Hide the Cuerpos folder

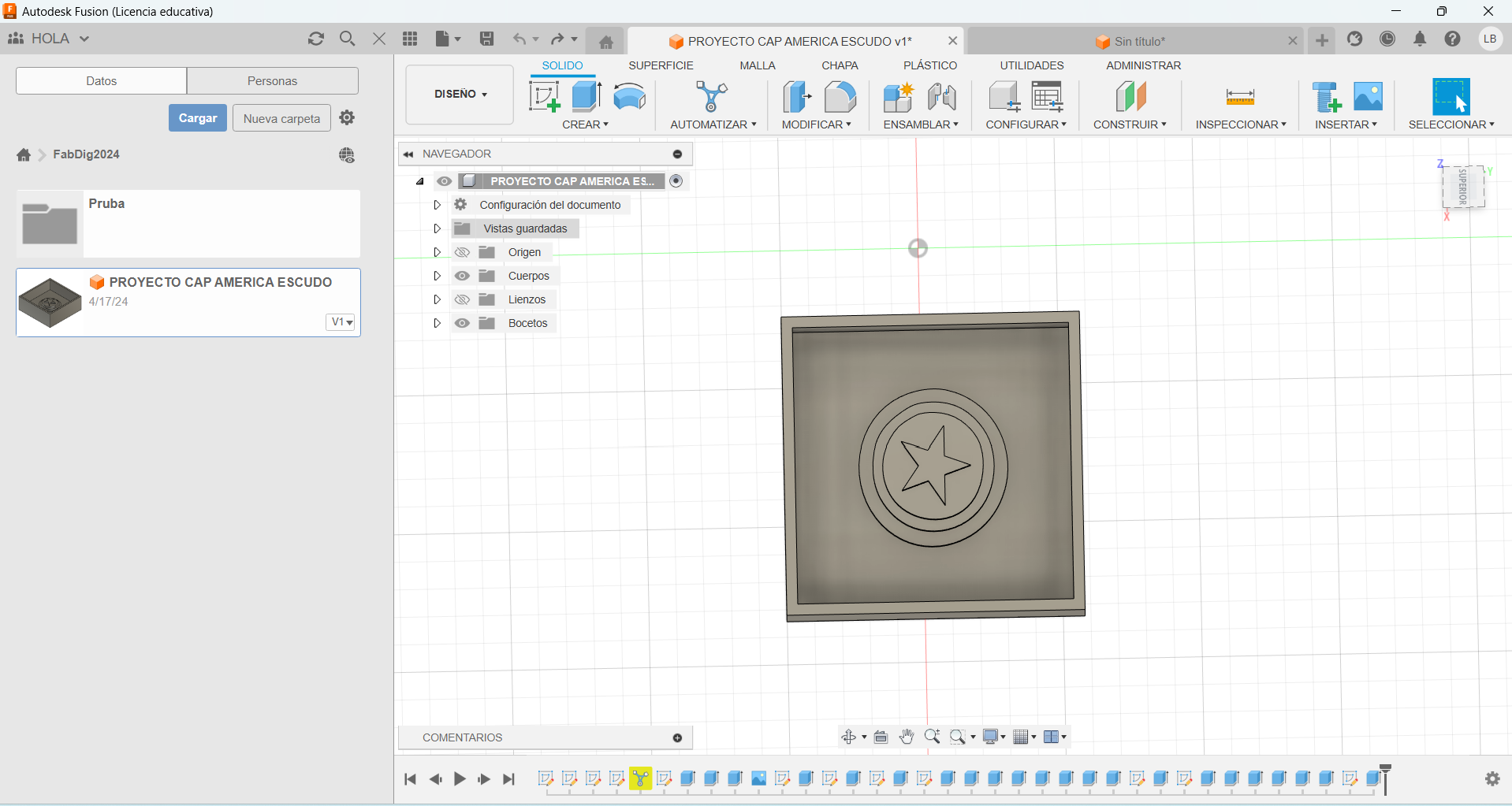[x=463, y=276]
